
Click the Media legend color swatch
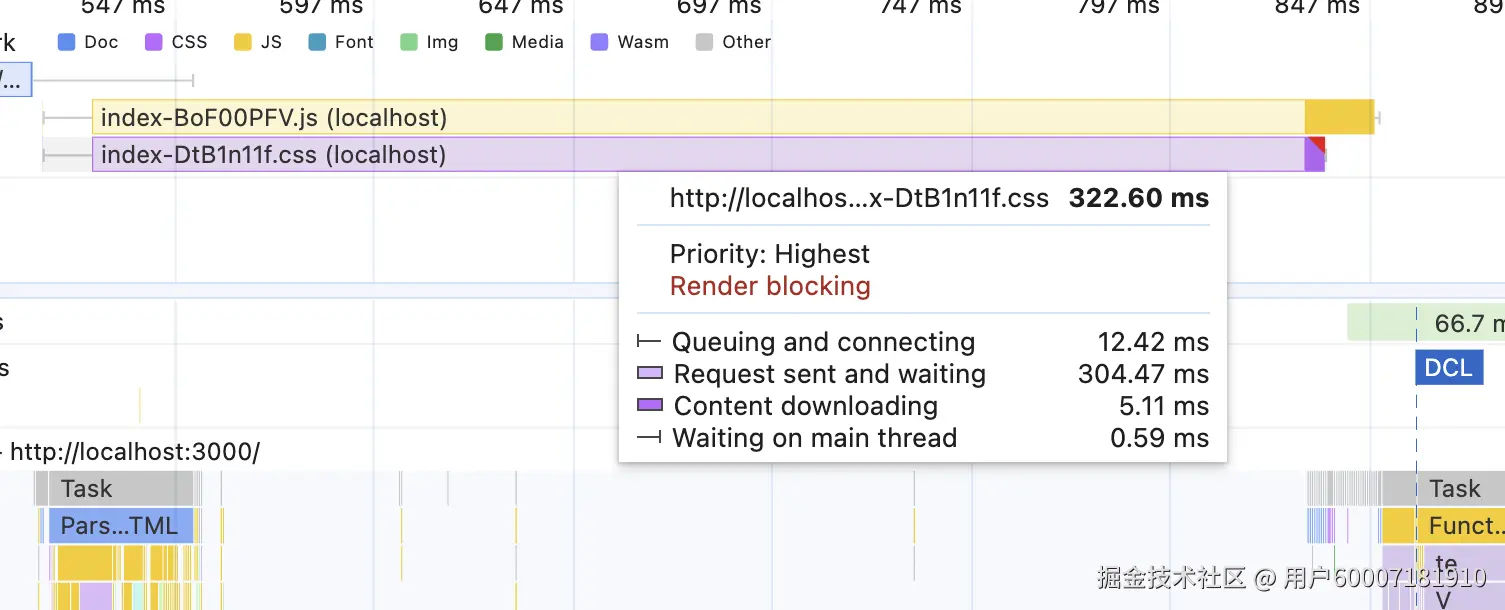tap(493, 42)
